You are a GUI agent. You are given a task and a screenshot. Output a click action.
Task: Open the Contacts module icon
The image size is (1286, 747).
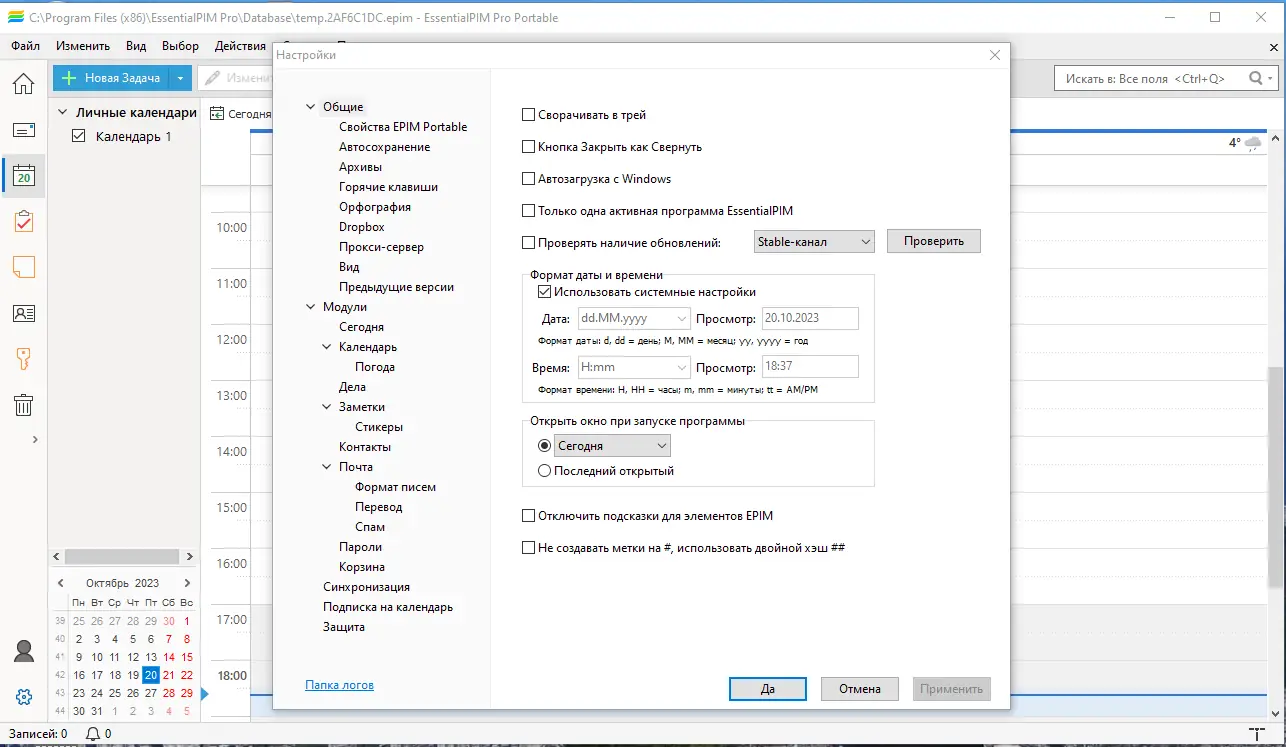[x=23, y=313]
